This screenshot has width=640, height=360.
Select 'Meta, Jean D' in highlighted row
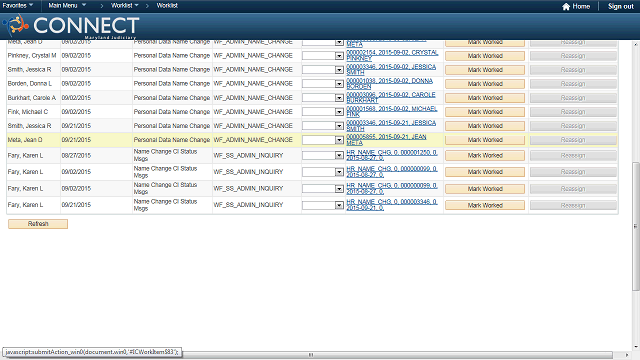point(24,140)
